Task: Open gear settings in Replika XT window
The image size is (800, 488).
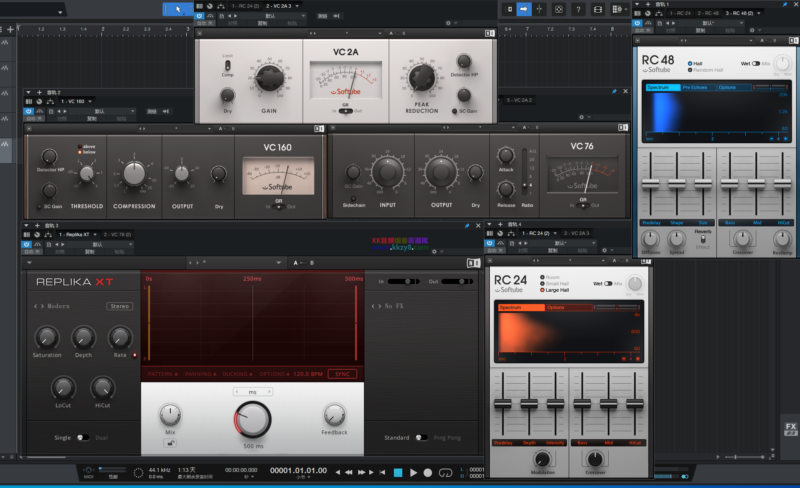Action: pos(434,251)
